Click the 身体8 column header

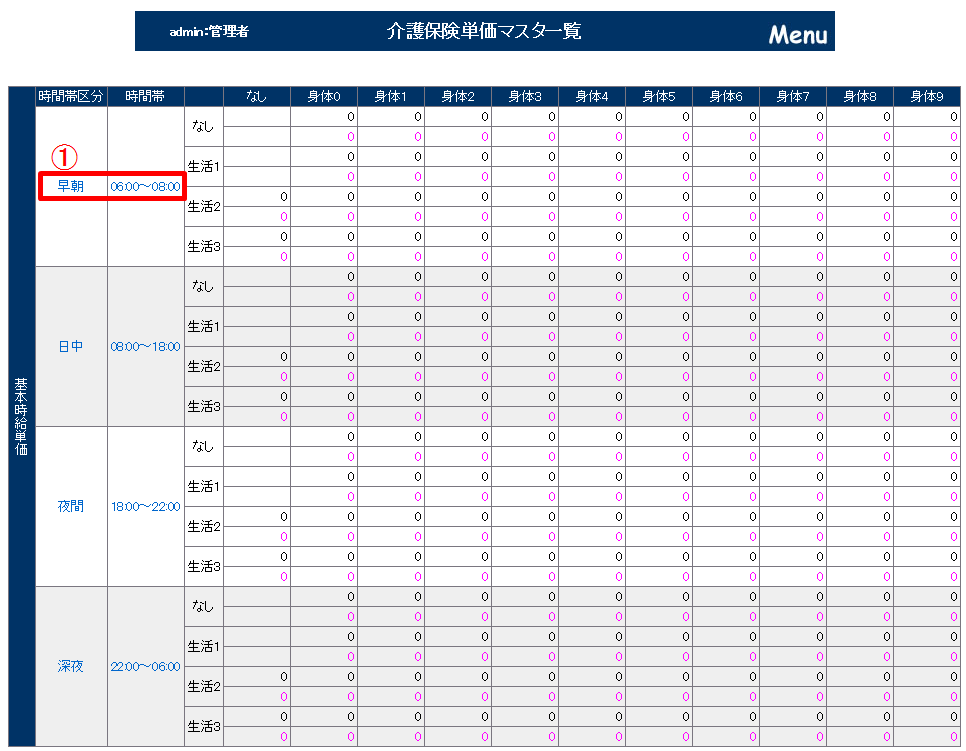tap(860, 97)
